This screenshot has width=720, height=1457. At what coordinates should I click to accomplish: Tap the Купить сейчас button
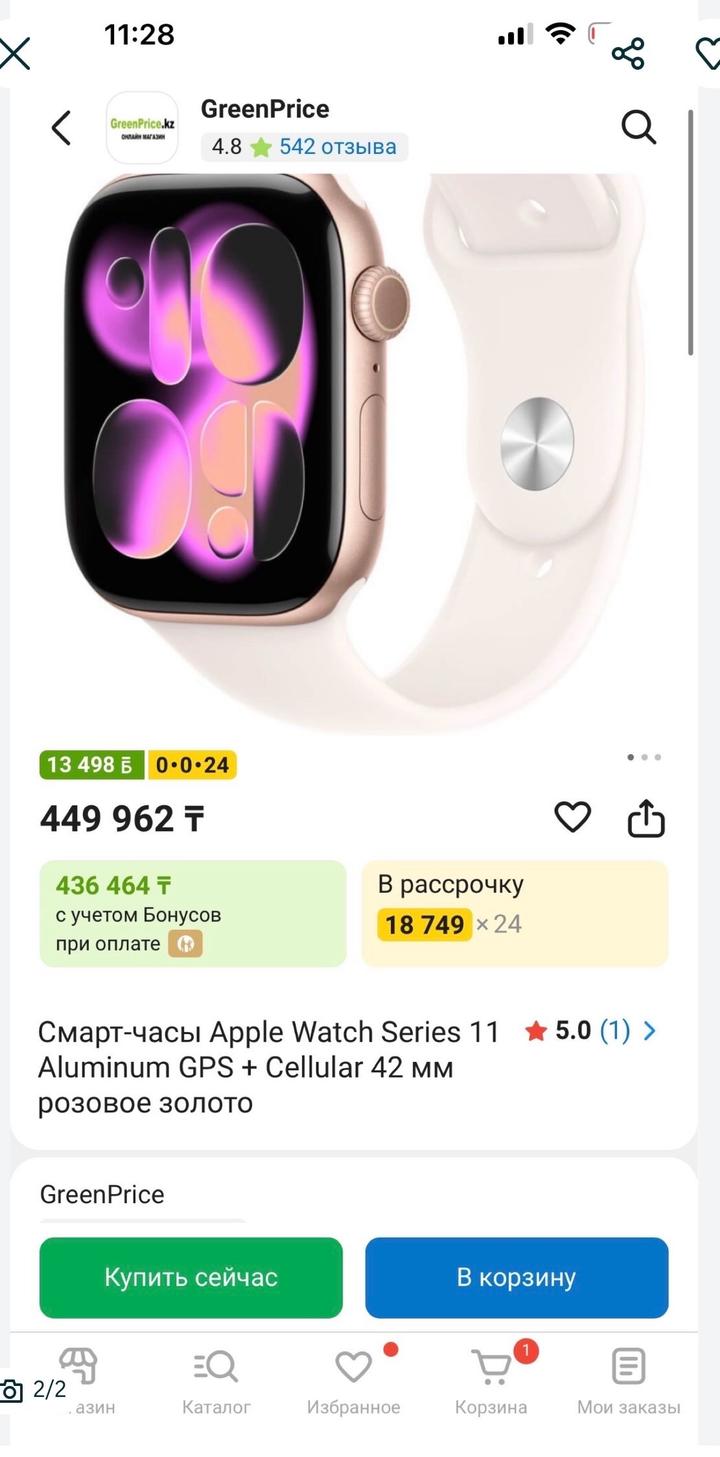tap(191, 1277)
